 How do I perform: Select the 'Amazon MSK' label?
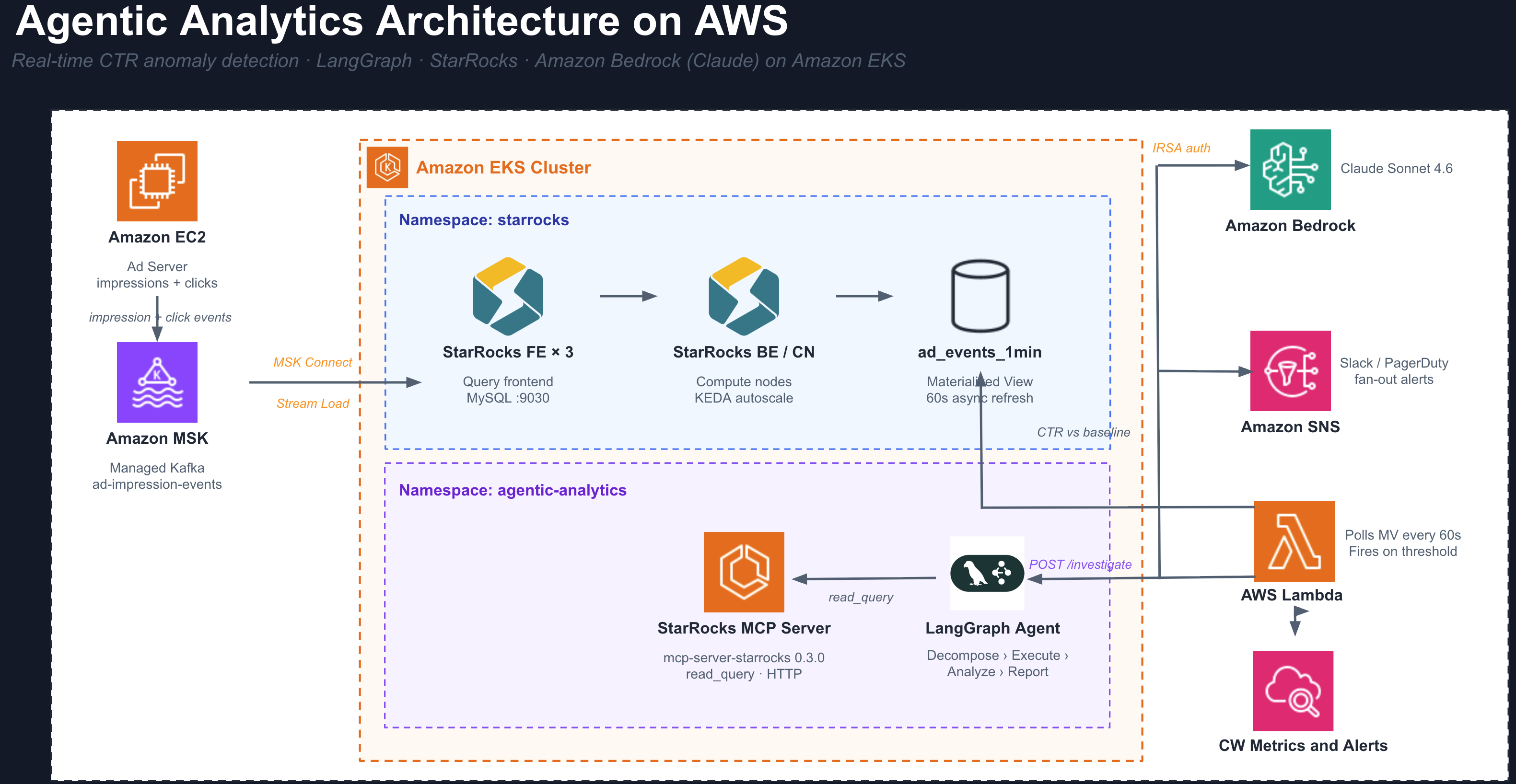157,439
